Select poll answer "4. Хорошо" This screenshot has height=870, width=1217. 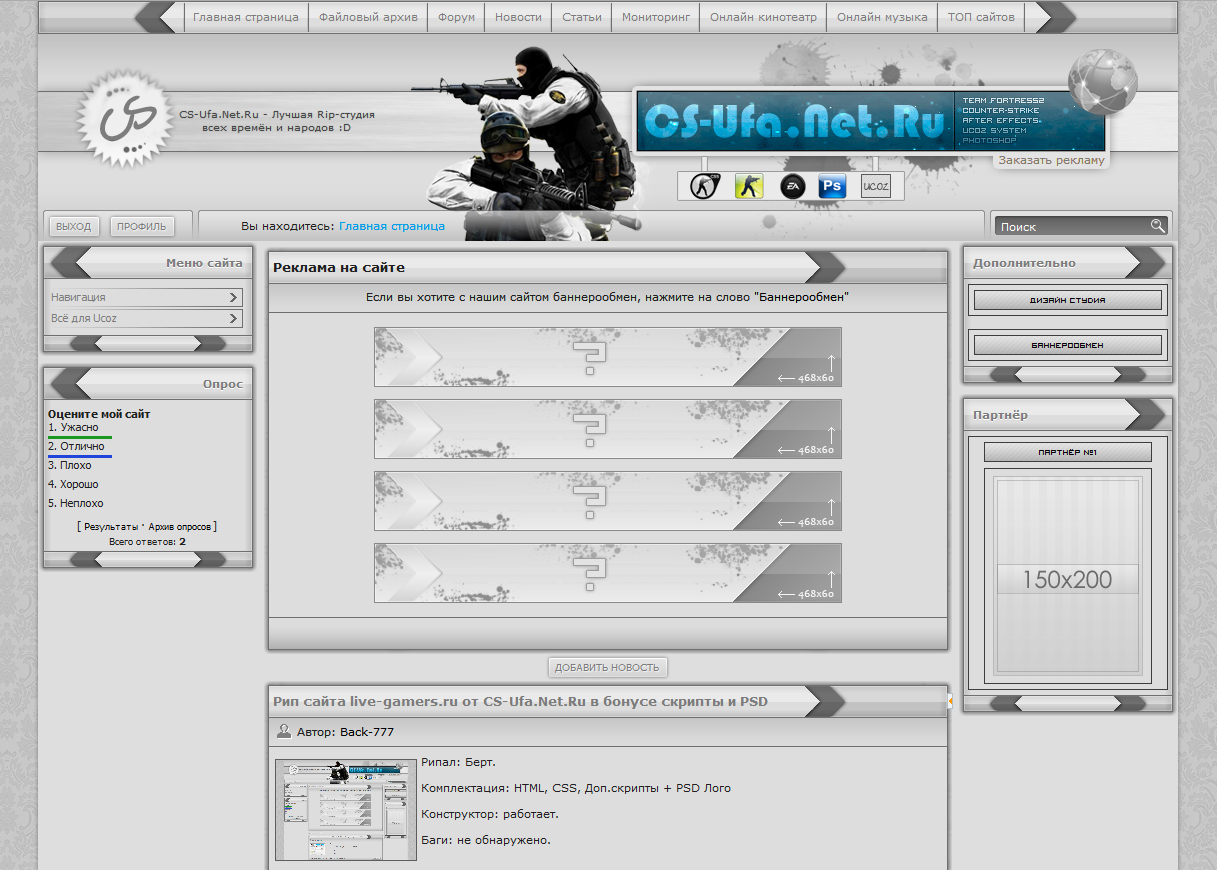point(73,484)
